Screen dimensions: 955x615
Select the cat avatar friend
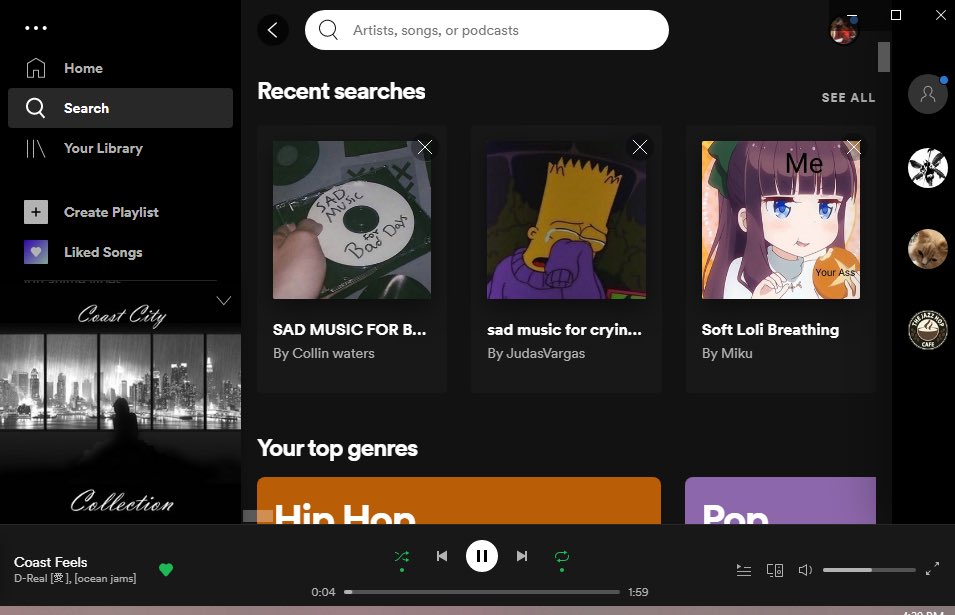[928, 249]
